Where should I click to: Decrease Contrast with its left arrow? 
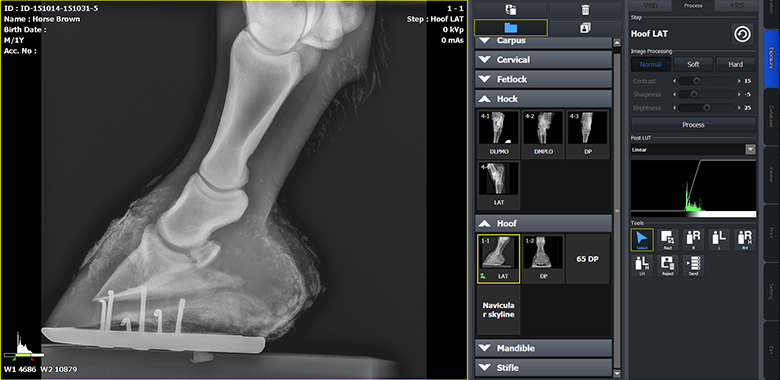pos(675,81)
